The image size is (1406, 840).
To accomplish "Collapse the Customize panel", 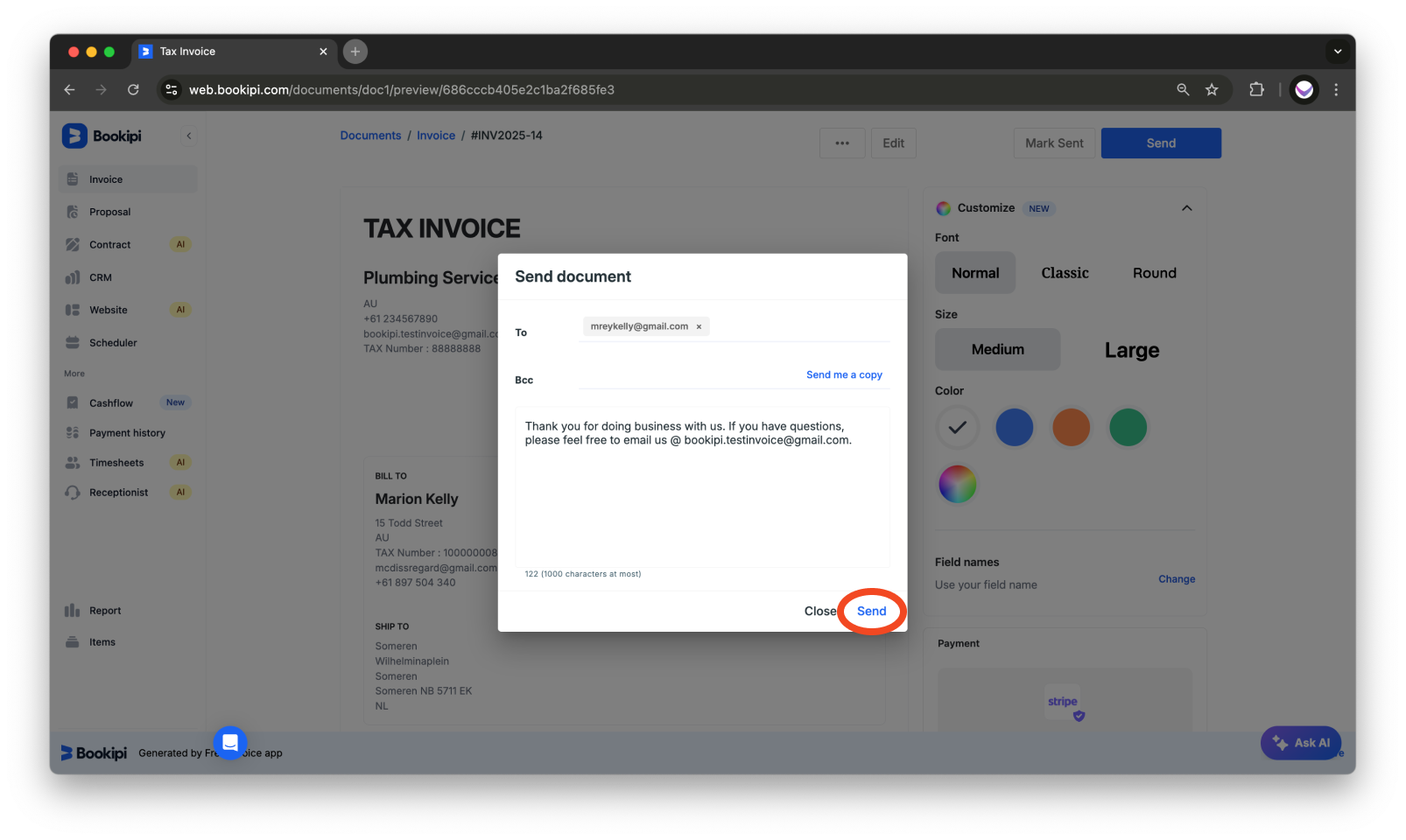I will click(x=1186, y=208).
